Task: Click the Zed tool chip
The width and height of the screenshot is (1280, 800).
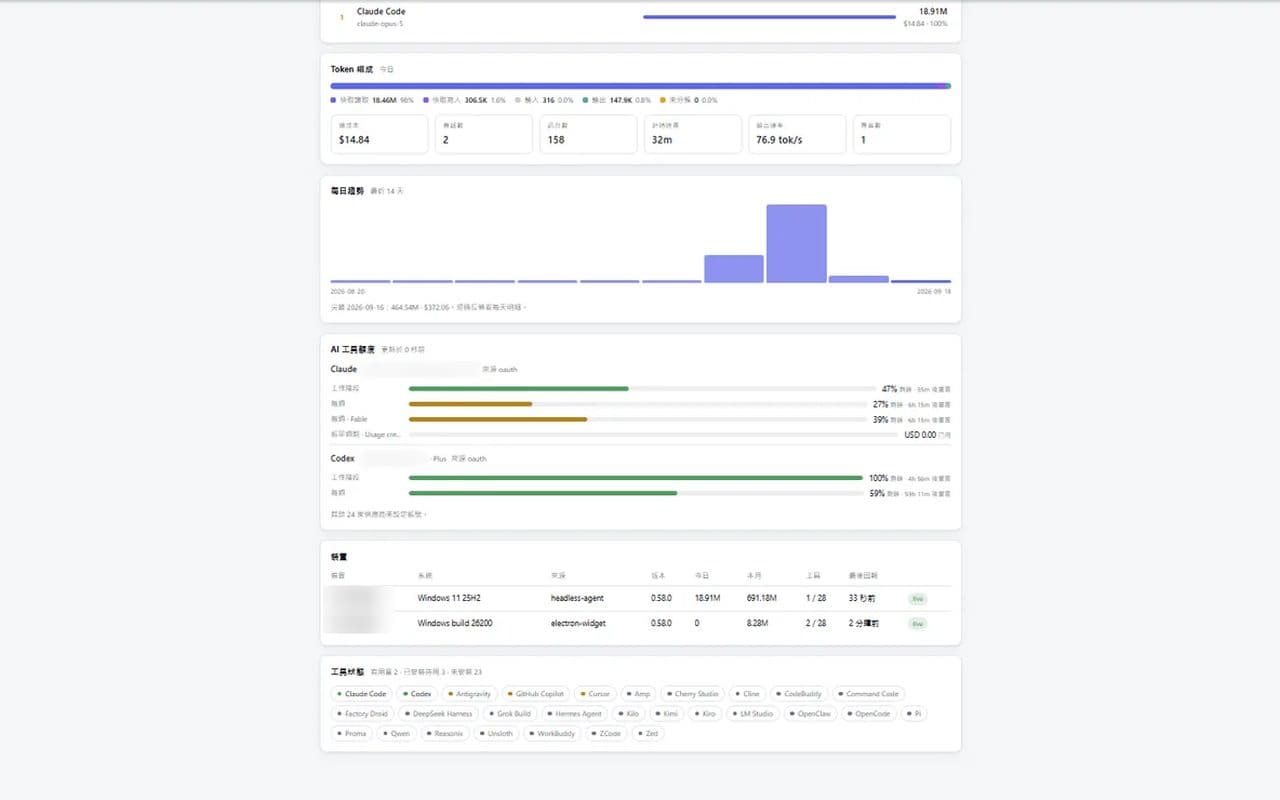Action: point(648,733)
